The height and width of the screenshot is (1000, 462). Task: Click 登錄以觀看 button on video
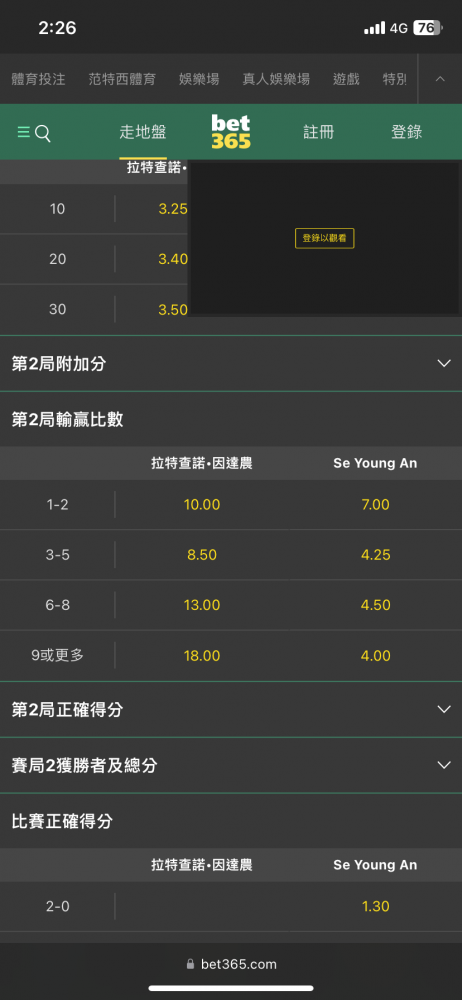click(x=325, y=238)
